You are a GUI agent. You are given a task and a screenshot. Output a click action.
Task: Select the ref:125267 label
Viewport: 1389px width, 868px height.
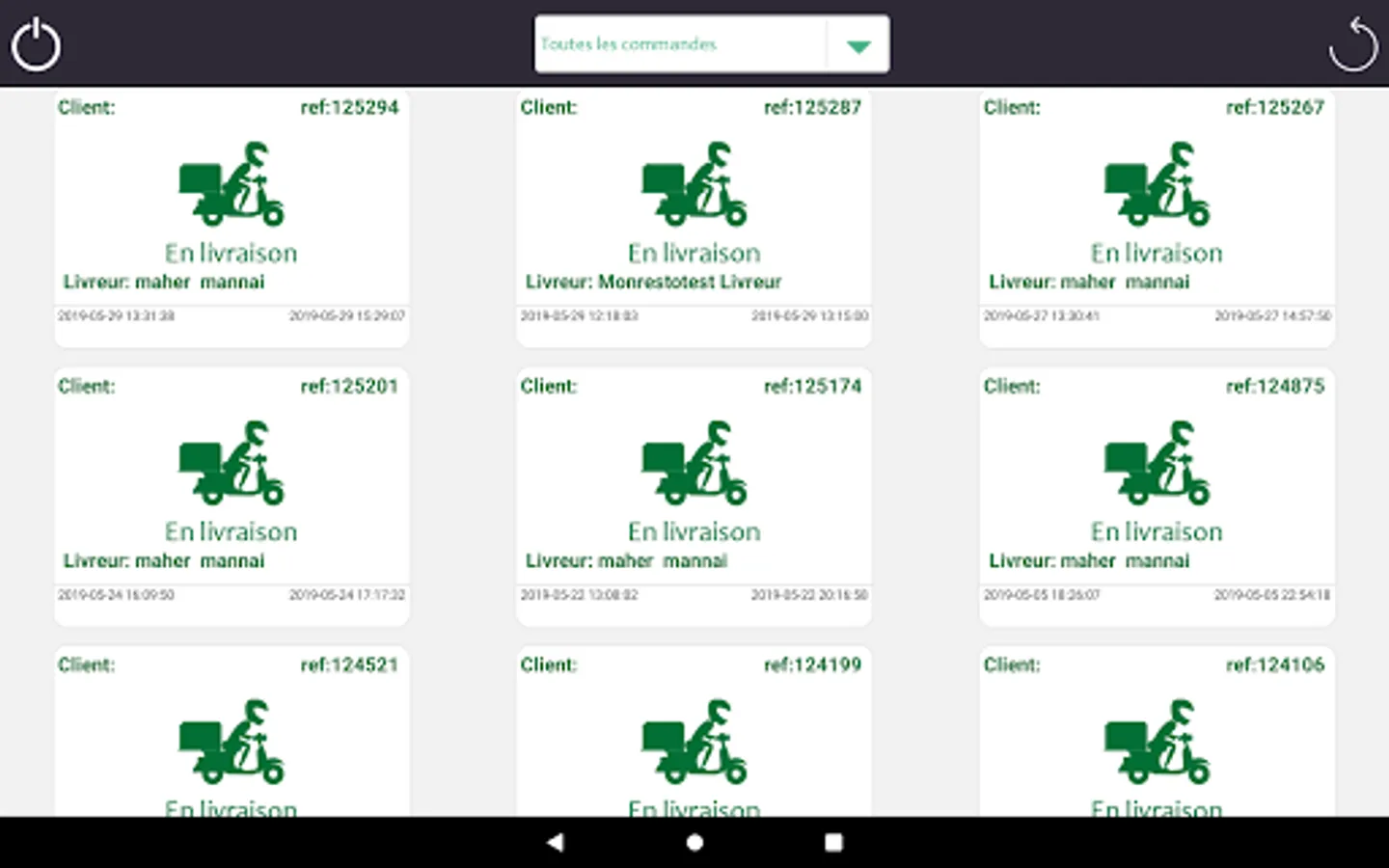pyautogui.click(x=1275, y=107)
